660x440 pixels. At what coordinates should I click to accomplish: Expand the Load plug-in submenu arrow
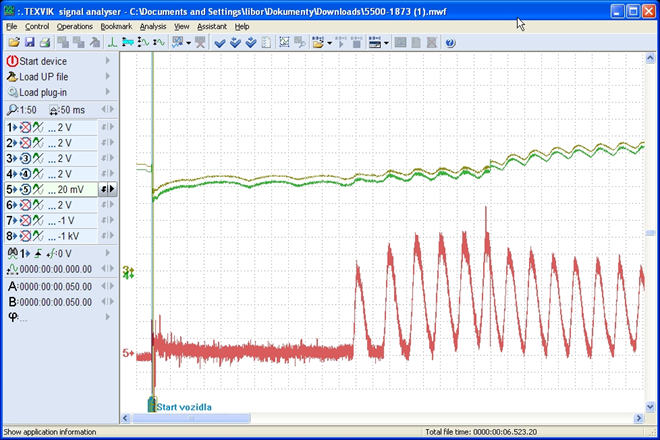tap(108, 92)
